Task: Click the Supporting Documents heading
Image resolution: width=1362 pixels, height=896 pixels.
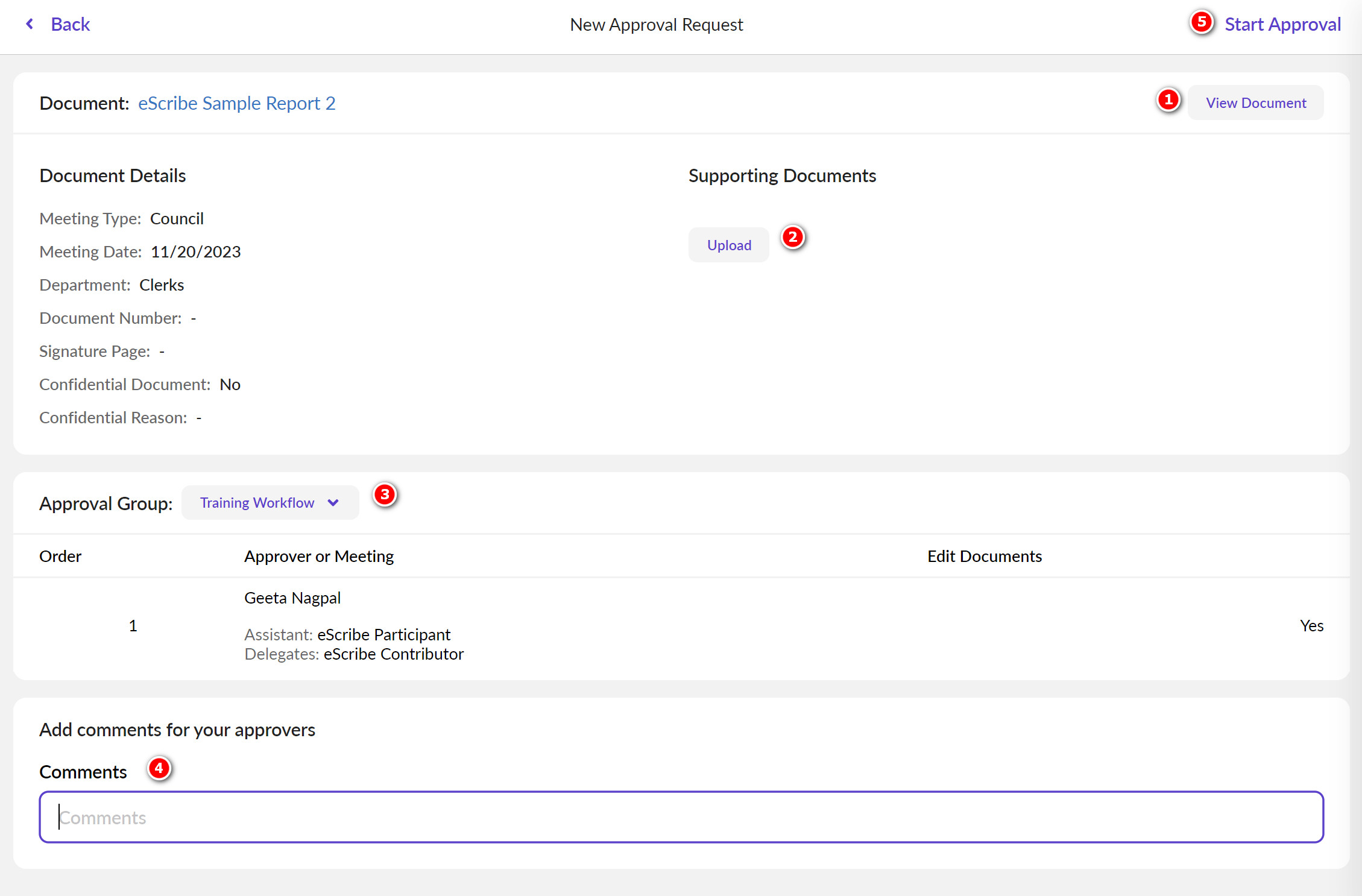Action: click(x=782, y=175)
